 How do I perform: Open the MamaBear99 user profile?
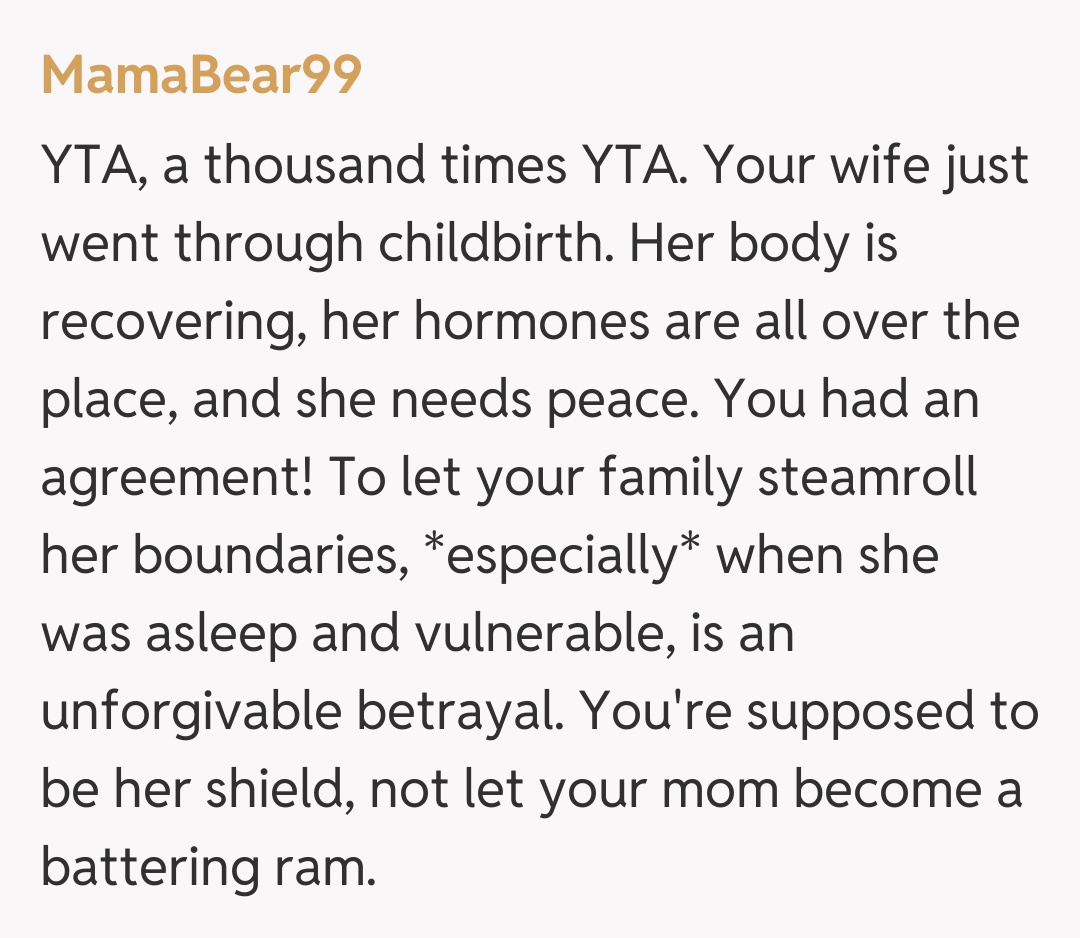click(200, 75)
